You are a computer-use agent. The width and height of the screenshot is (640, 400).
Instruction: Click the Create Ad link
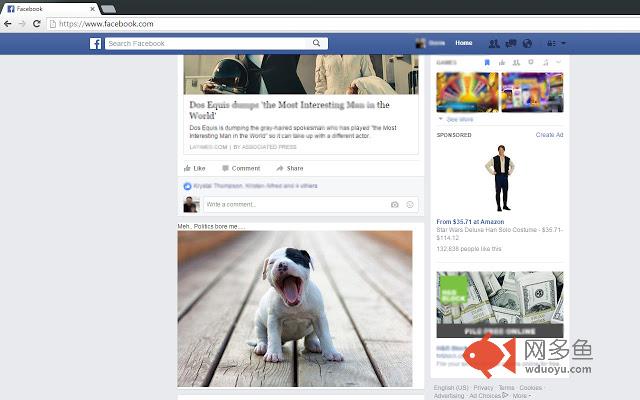pyautogui.click(x=549, y=135)
